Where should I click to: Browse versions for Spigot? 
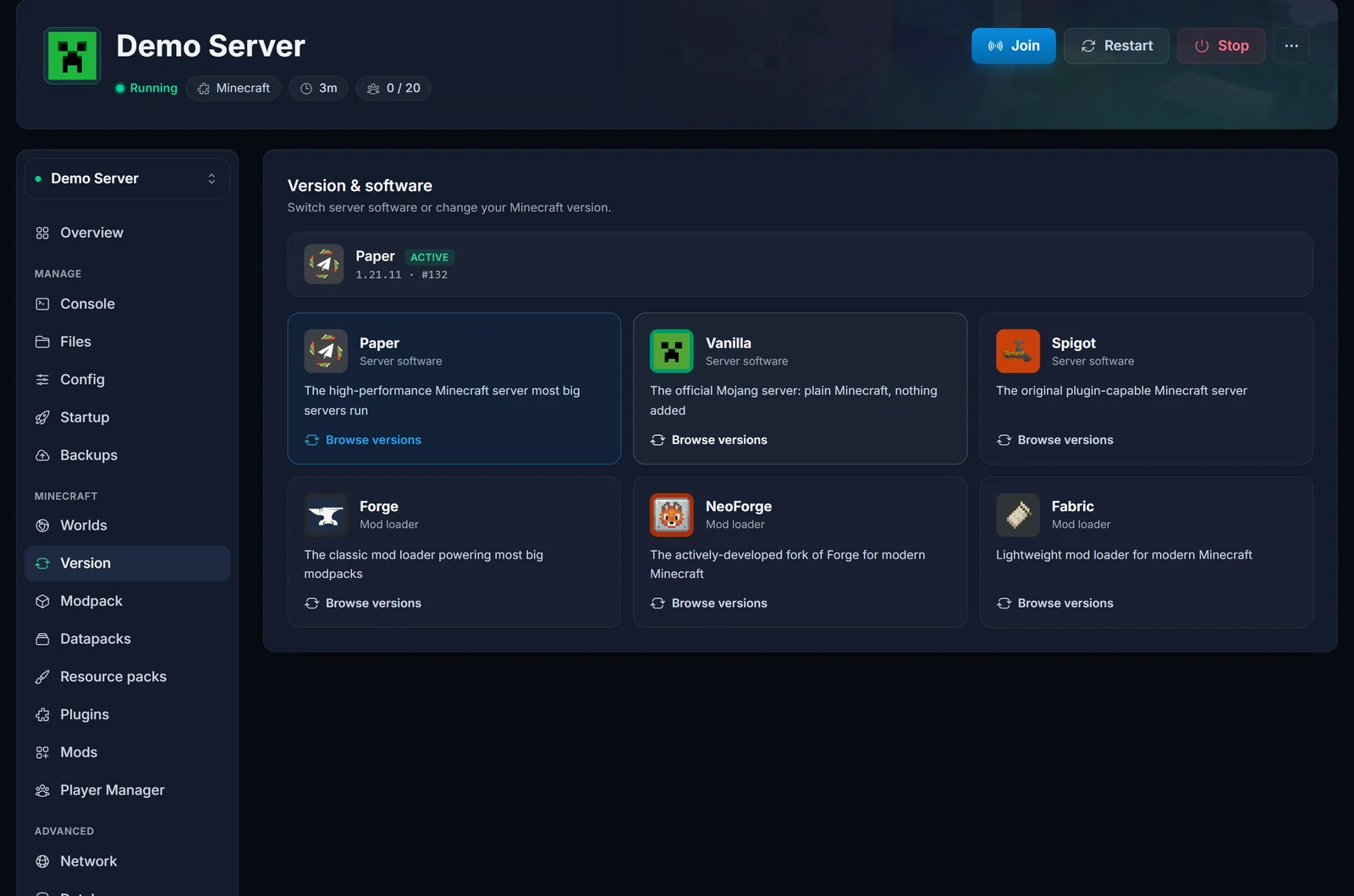1055,440
